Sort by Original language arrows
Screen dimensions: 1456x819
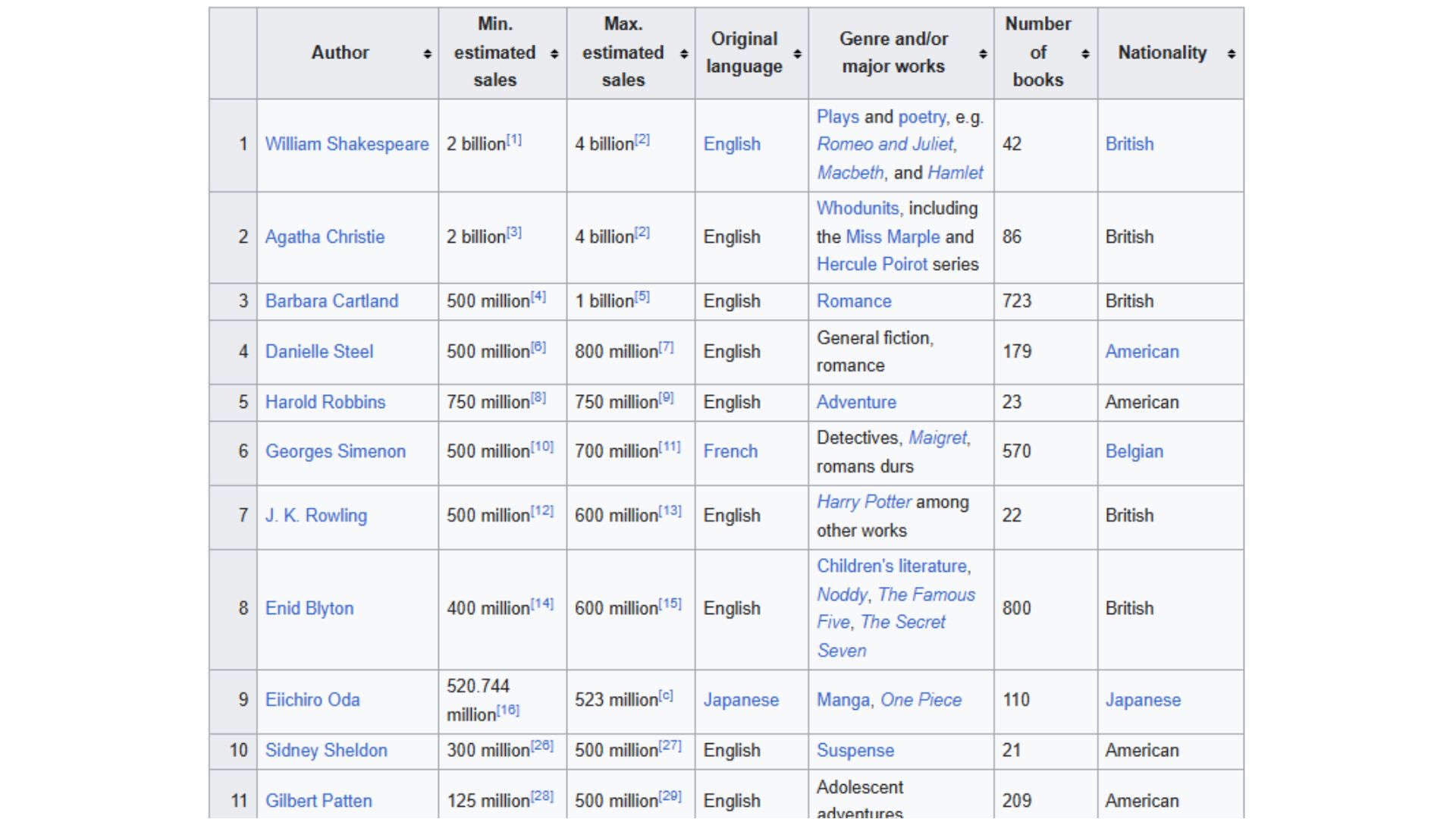click(797, 54)
